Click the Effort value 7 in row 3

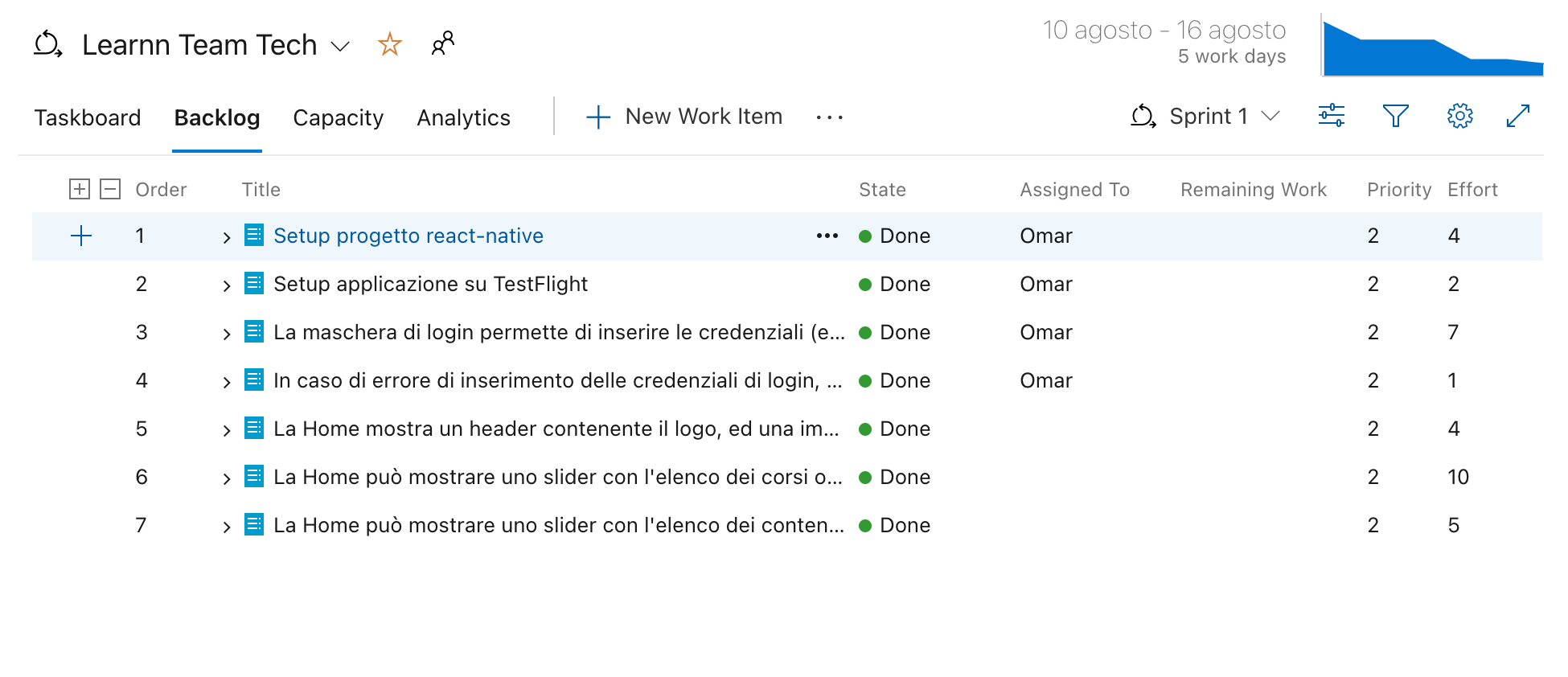click(x=1453, y=332)
